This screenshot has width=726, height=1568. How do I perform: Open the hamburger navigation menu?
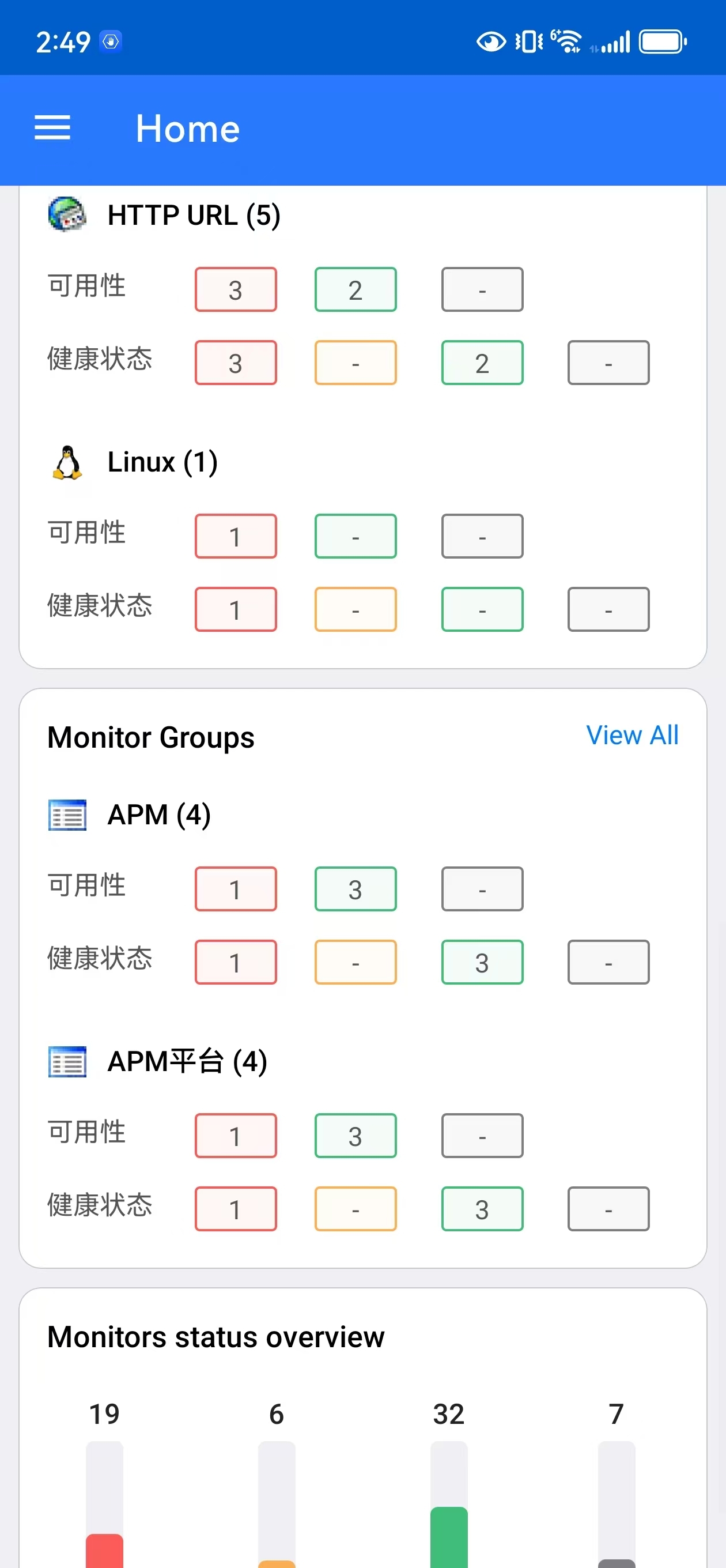click(x=52, y=129)
